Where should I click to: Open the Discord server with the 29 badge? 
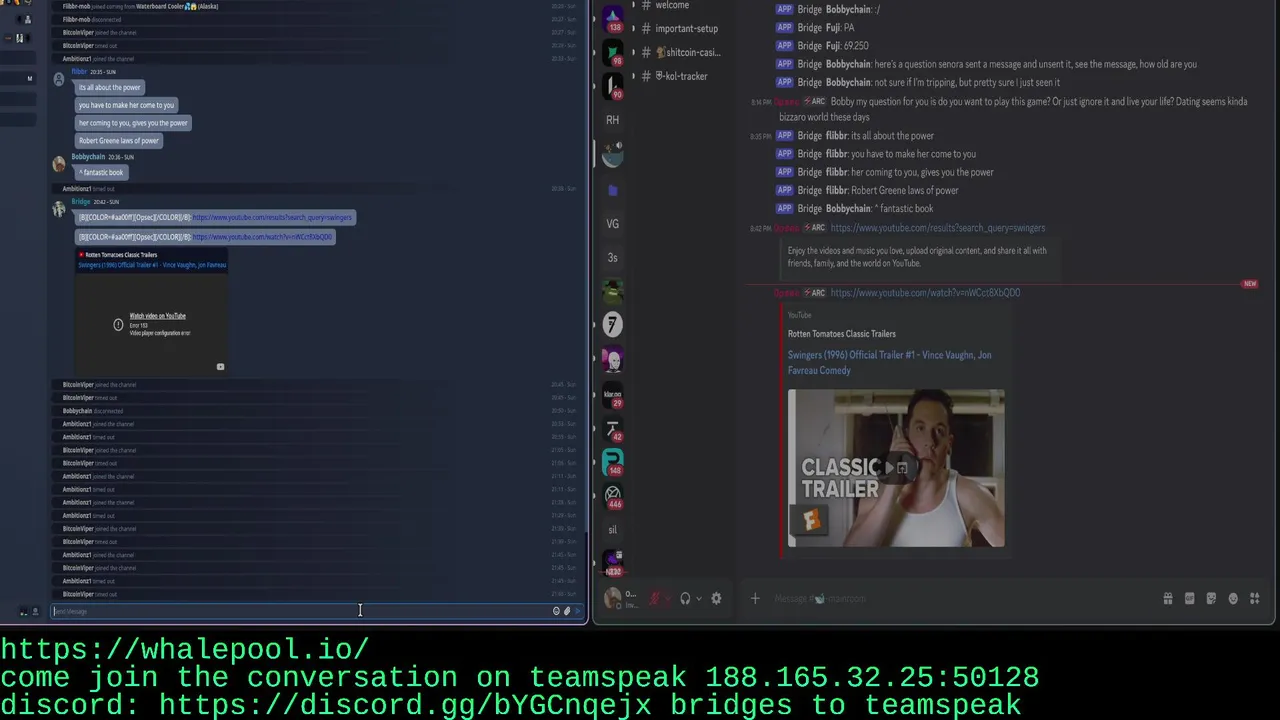click(613, 395)
